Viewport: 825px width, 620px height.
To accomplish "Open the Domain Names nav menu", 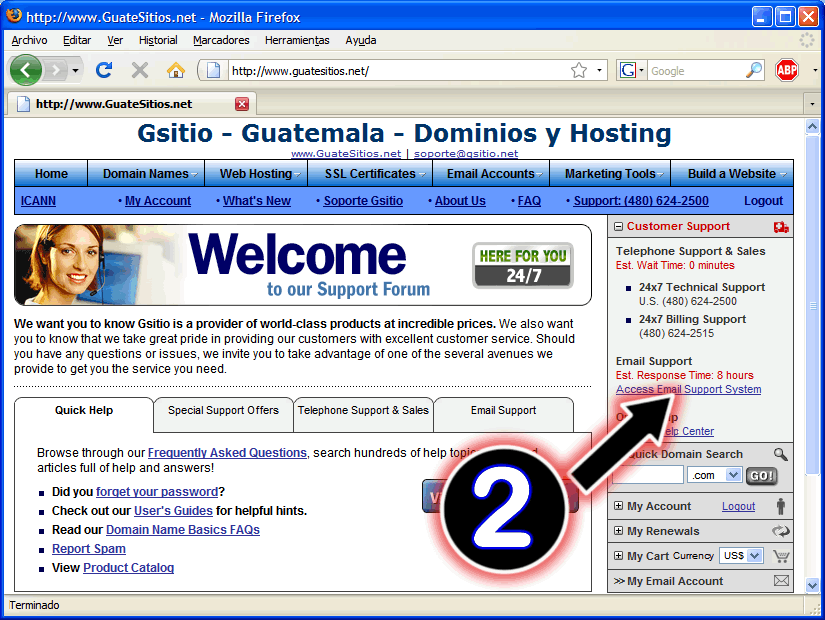I will pos(146,174).
